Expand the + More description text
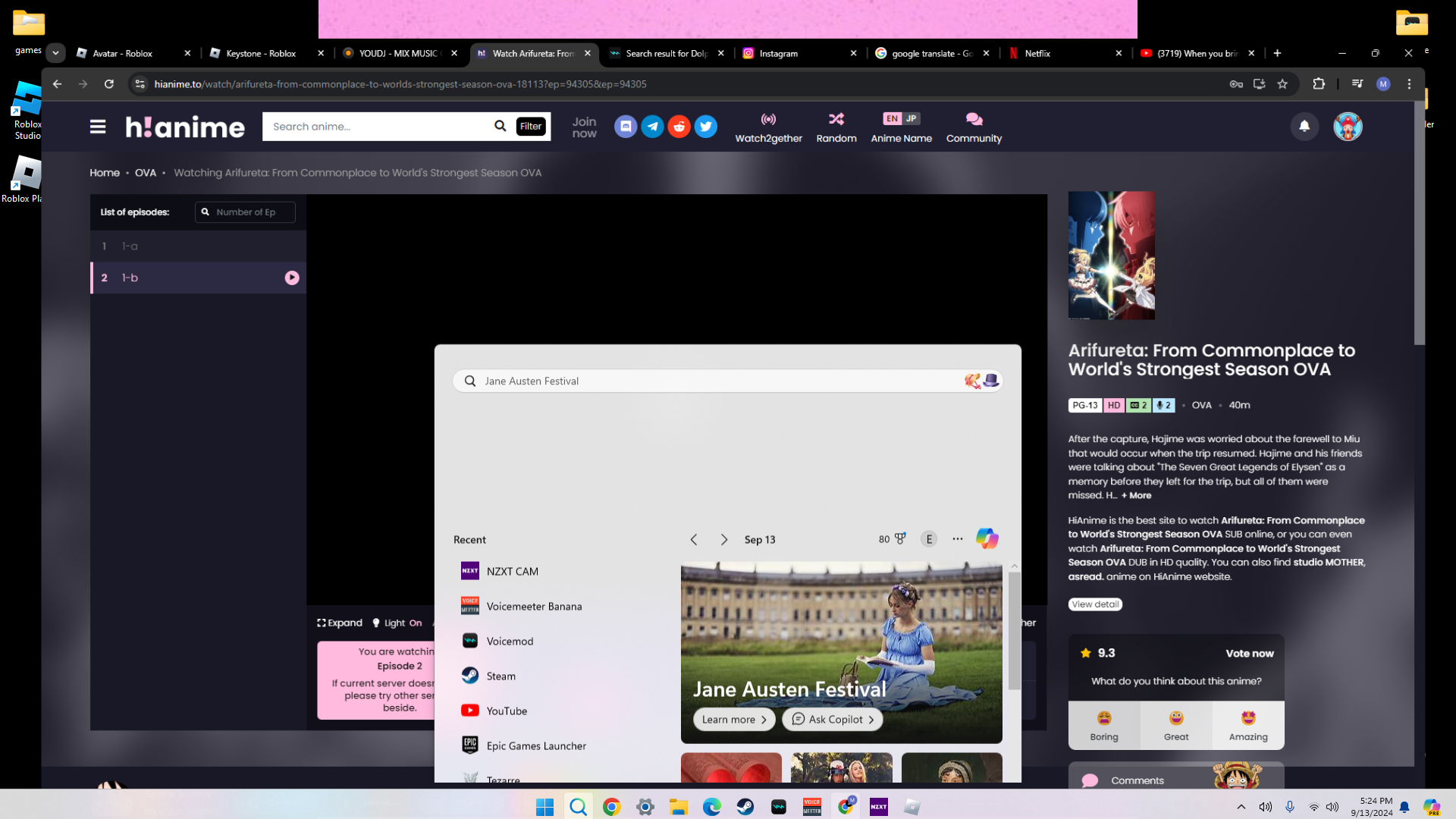The height and width of the screenshot is (819, 1456). click(x=1136, y=496)
